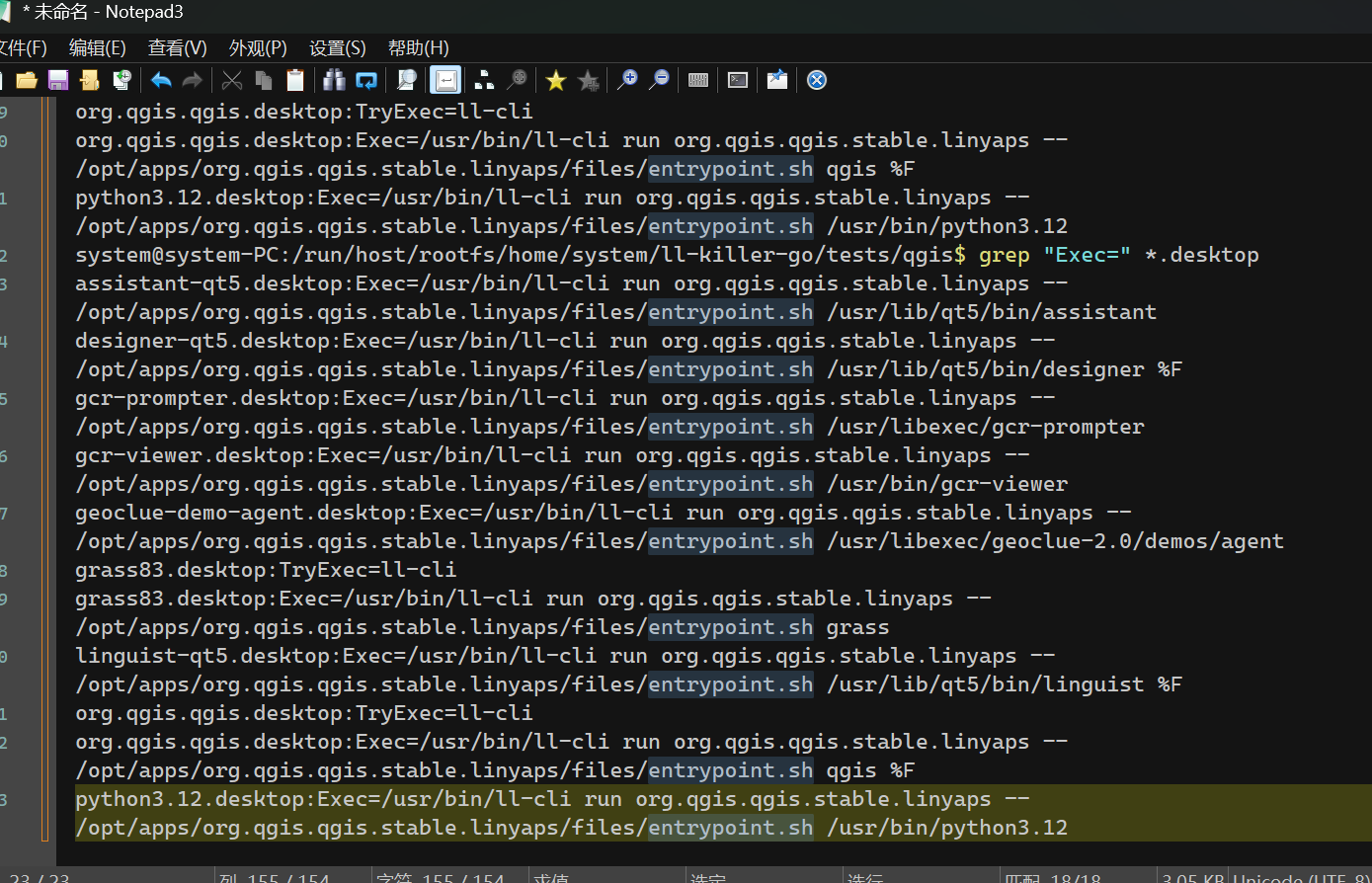The width and height of the screenshot is (1372, 883).
Task: Click the yellow document-with-arrow toolbar icon
Action: point(90,80)
